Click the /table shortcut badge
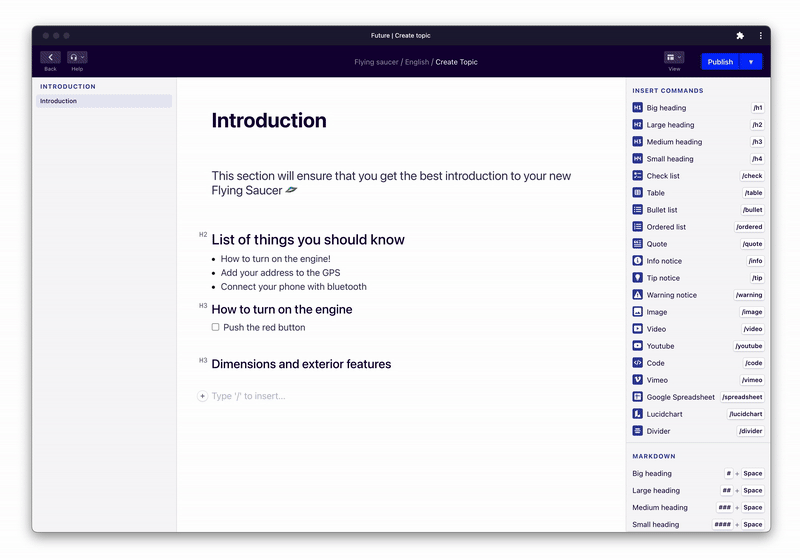The image size is (800, 560). click(753, 192)
